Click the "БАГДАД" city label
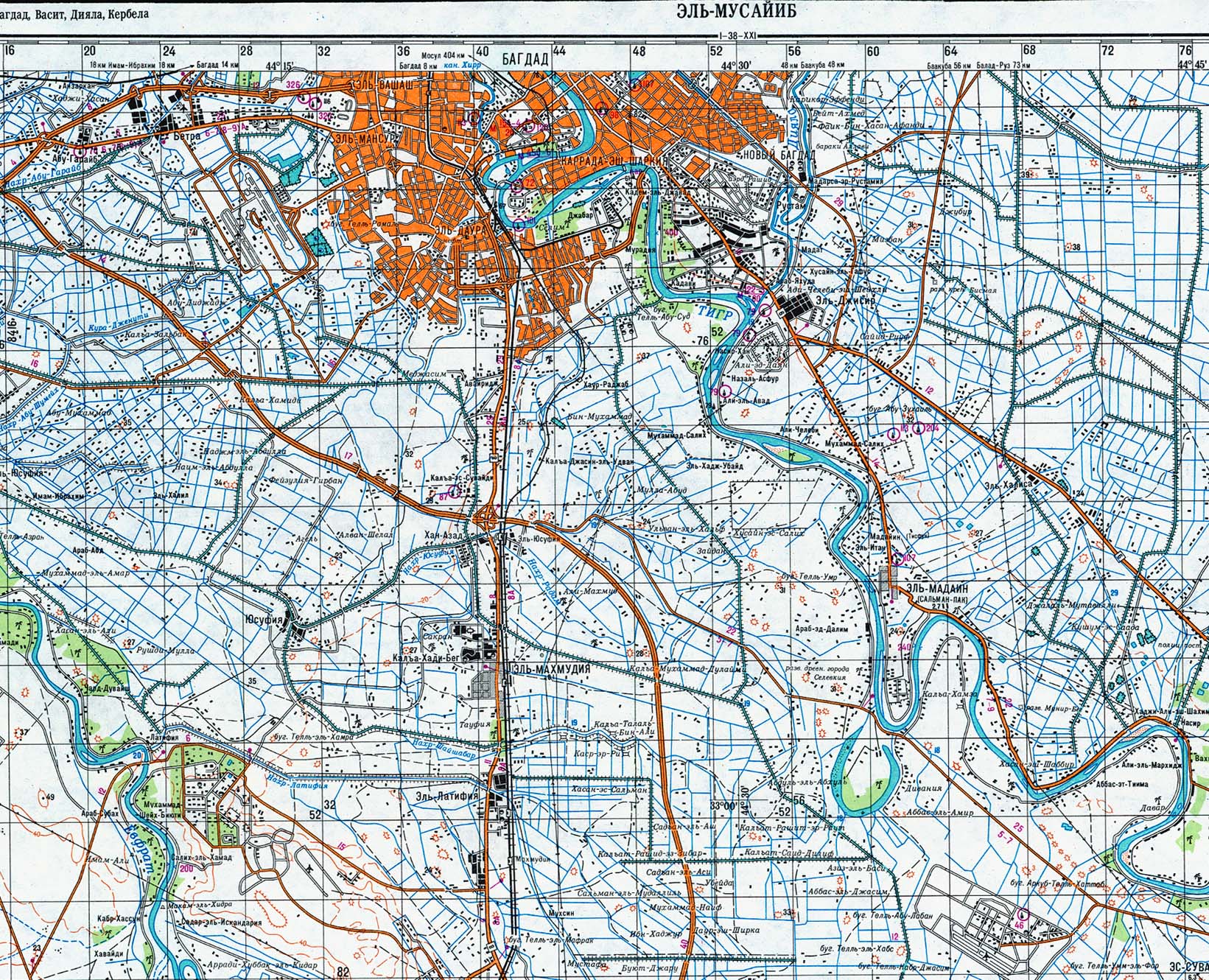 pos(524,60)
